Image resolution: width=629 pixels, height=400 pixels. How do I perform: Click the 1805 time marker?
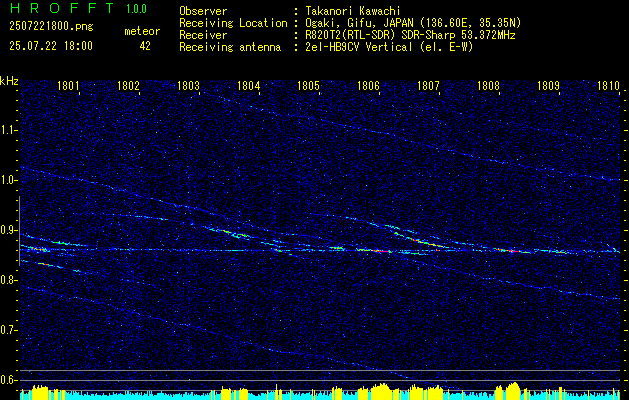(308, 85)
